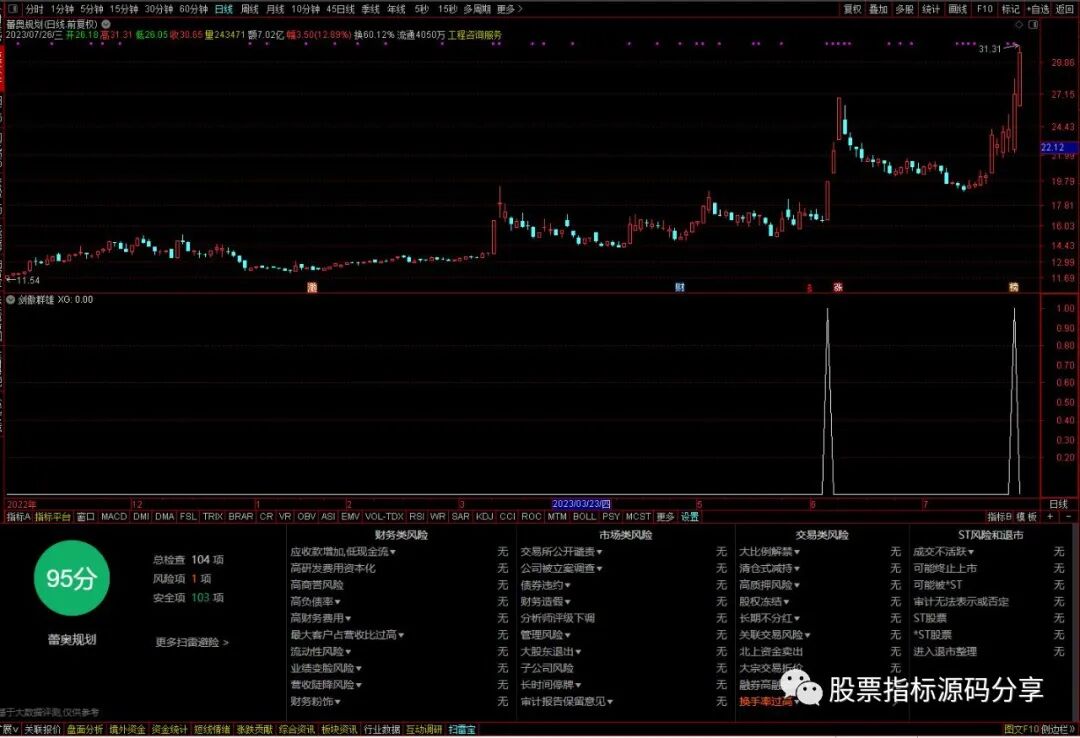Select the VOL-TDX indicator
Image resolution: width=1080 pixels, height=738 pixels.
384,517
